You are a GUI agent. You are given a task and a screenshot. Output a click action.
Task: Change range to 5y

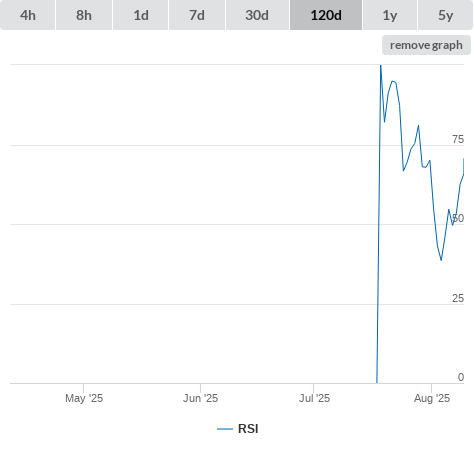(x=445, y=15)
